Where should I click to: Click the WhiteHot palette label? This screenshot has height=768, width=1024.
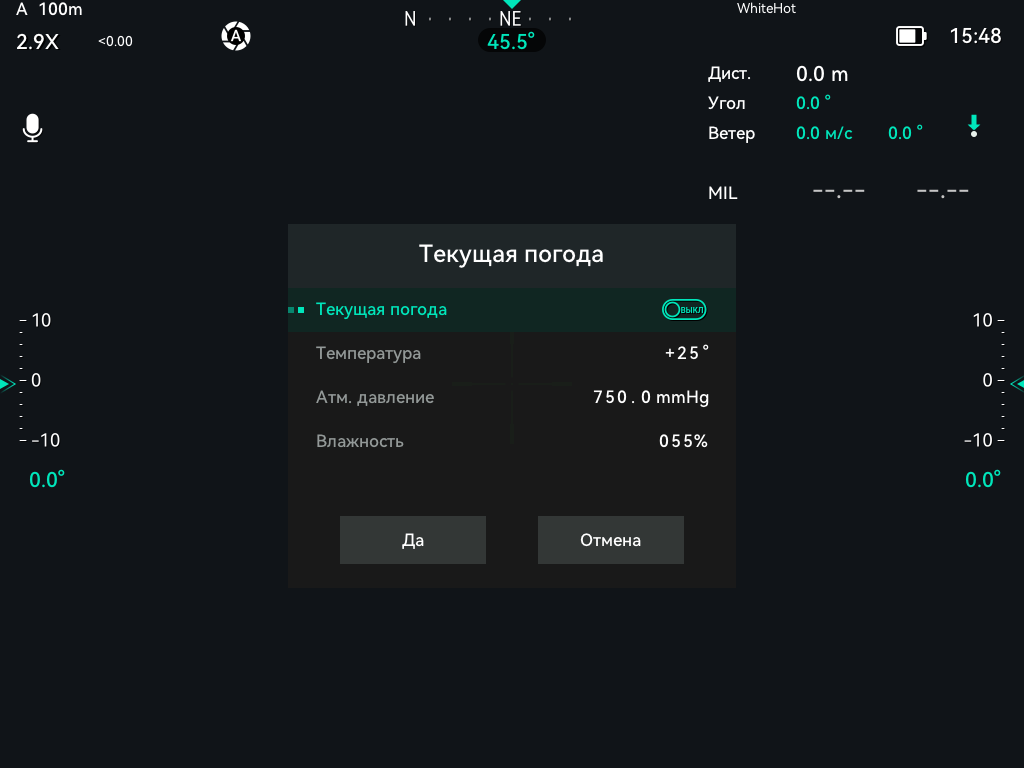766,8
